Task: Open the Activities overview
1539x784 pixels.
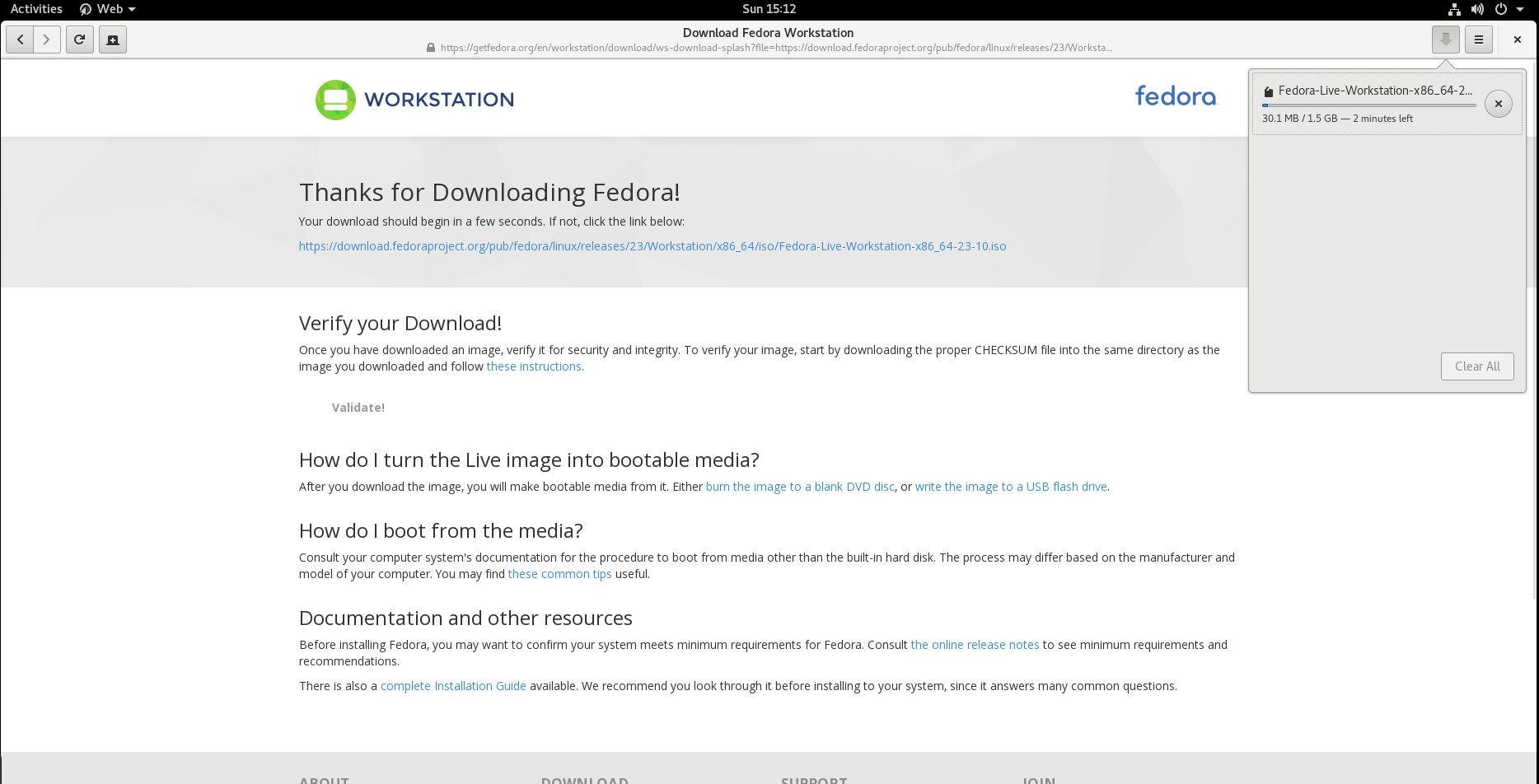Action: click(36, 9)
